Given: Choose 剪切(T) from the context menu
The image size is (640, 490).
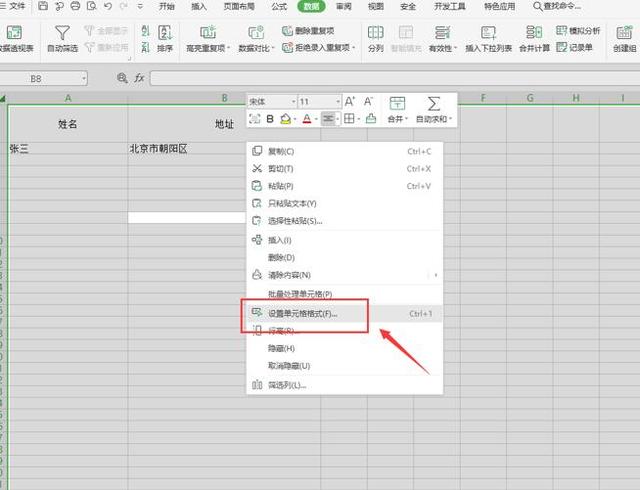Looking at the screenshot, I should click(x=345, y=169).
